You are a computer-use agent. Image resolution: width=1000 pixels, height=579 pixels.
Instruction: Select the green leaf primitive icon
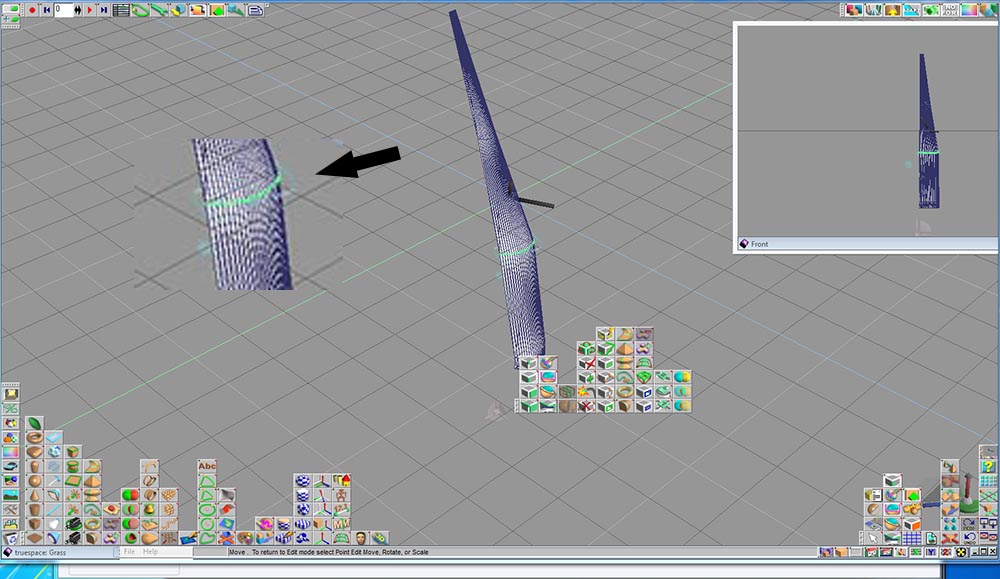(34, 423)
